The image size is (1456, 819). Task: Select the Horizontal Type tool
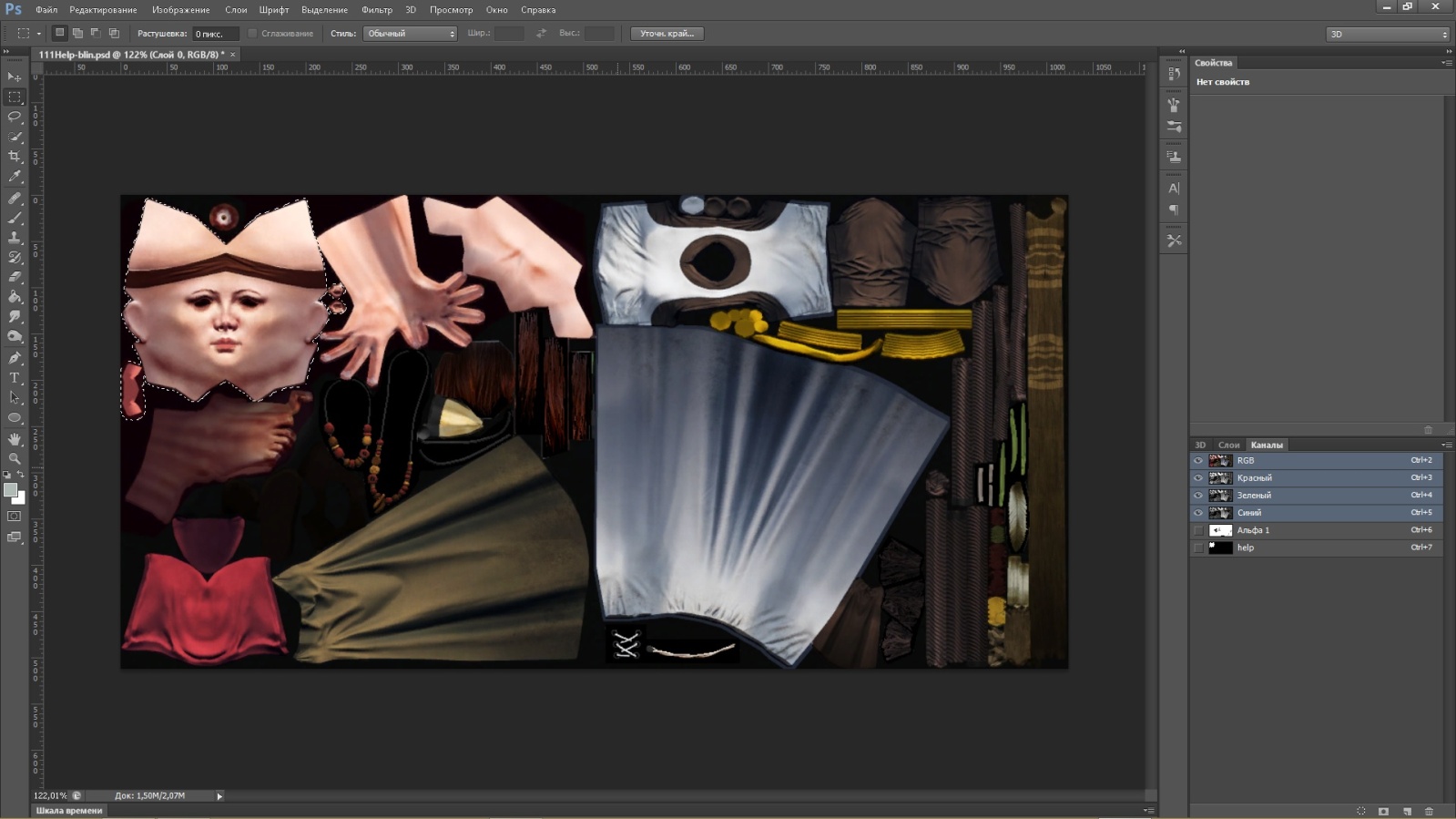coord(15,378)
